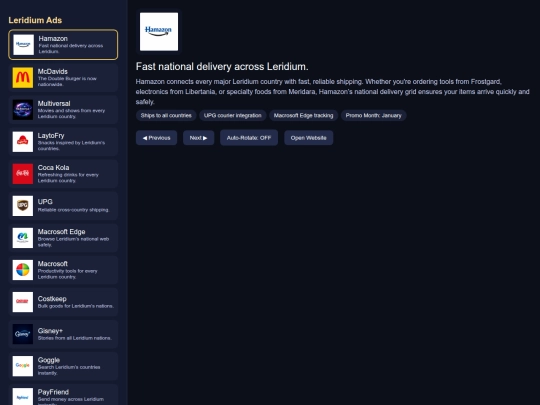
Task: Select the Gisney+ ad title
Action: point(50,331)
